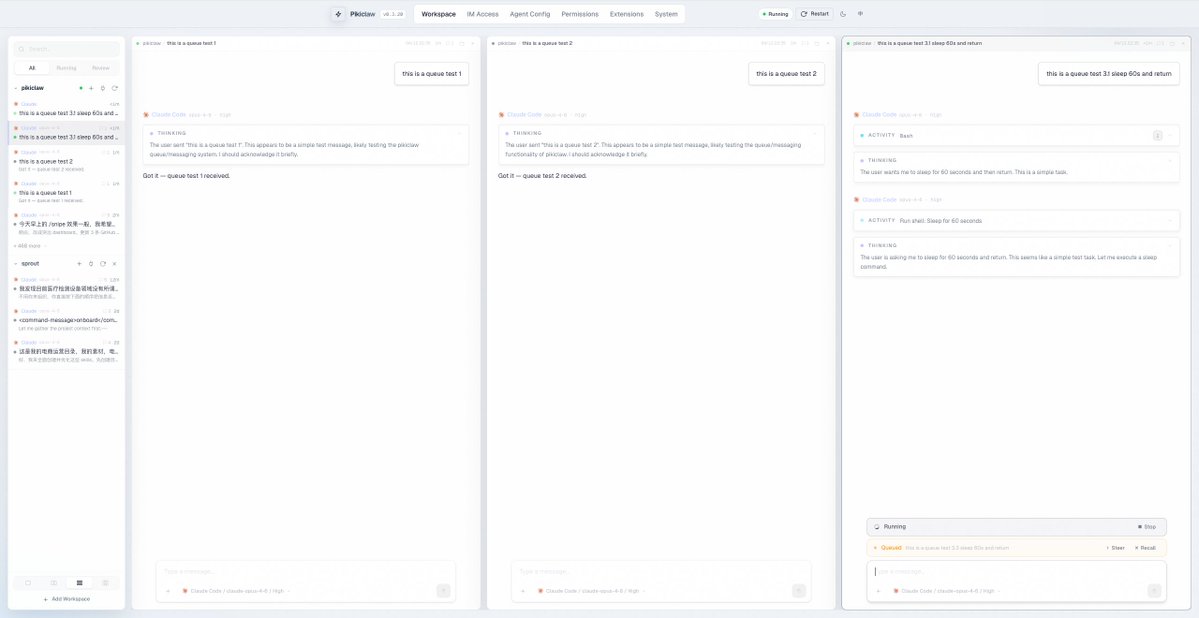Open the Permissions tab
The height and width of the screenshot is (618, 1199).
(580, 14)
